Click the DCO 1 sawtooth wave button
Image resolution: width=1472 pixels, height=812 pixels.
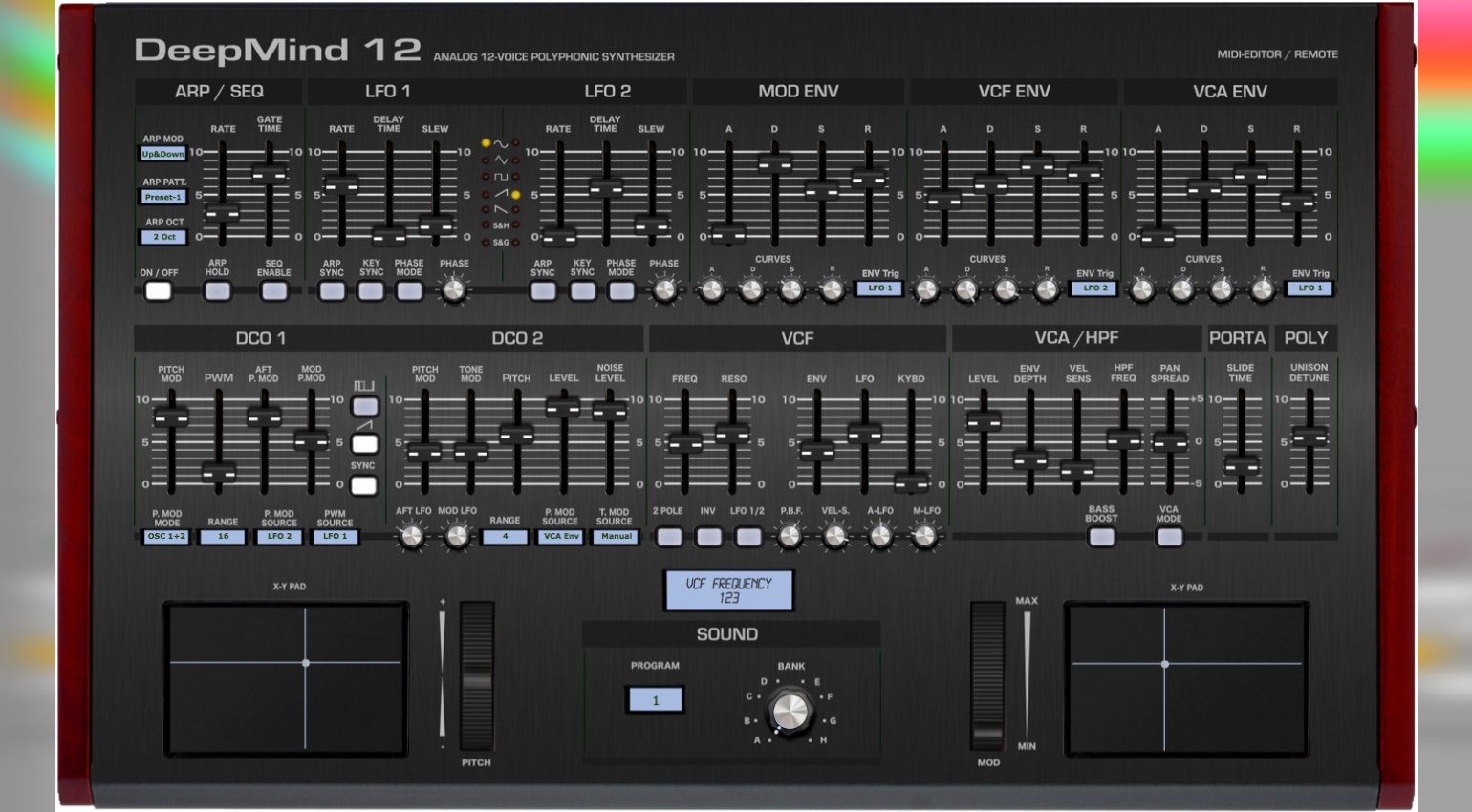pyautogui.click(x=364, y=443)
